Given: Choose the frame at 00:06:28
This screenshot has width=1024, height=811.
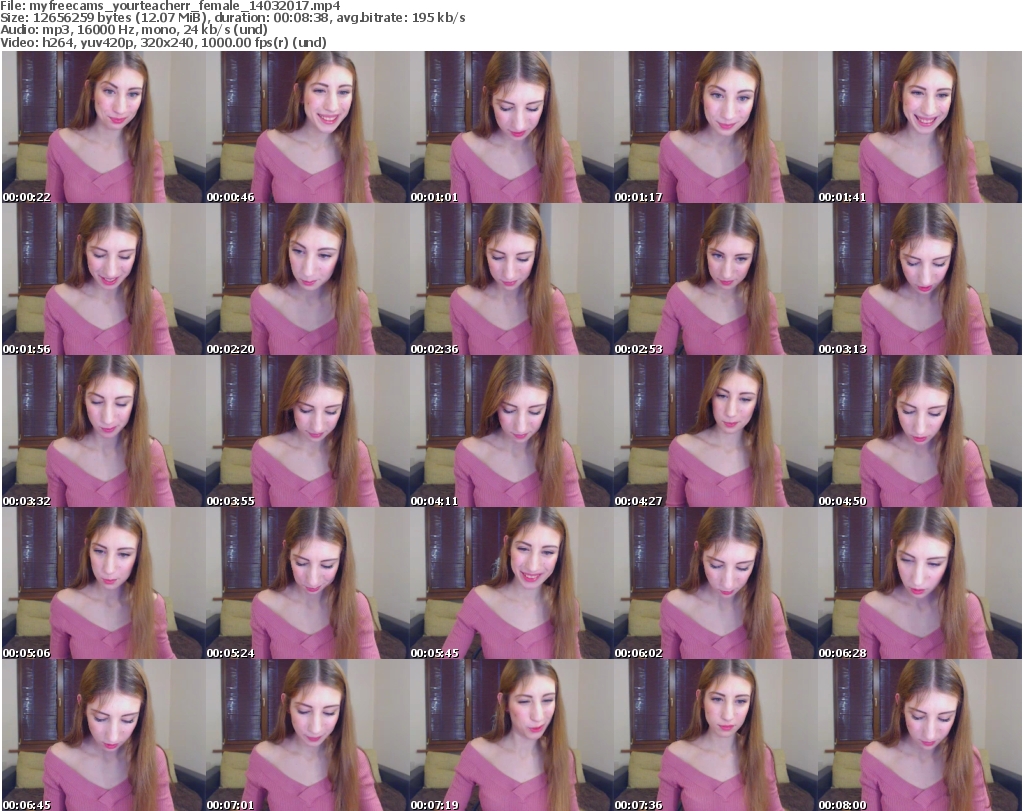Looking at the screenshot, I should tap(920, 583).
